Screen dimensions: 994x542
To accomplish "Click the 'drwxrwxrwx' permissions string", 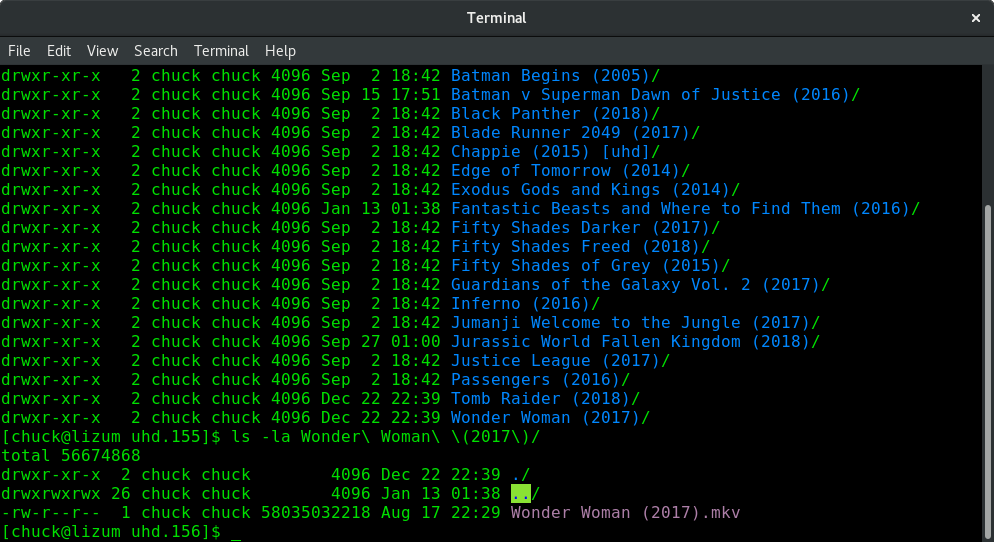I will point(51,494).
